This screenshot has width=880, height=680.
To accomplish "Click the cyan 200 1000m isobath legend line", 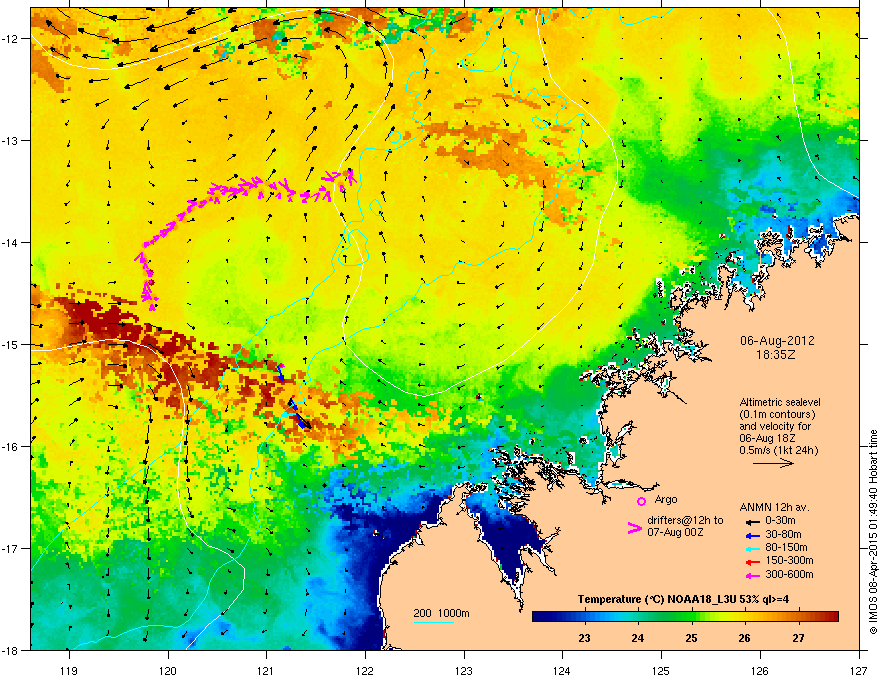I will click(434, 622).
